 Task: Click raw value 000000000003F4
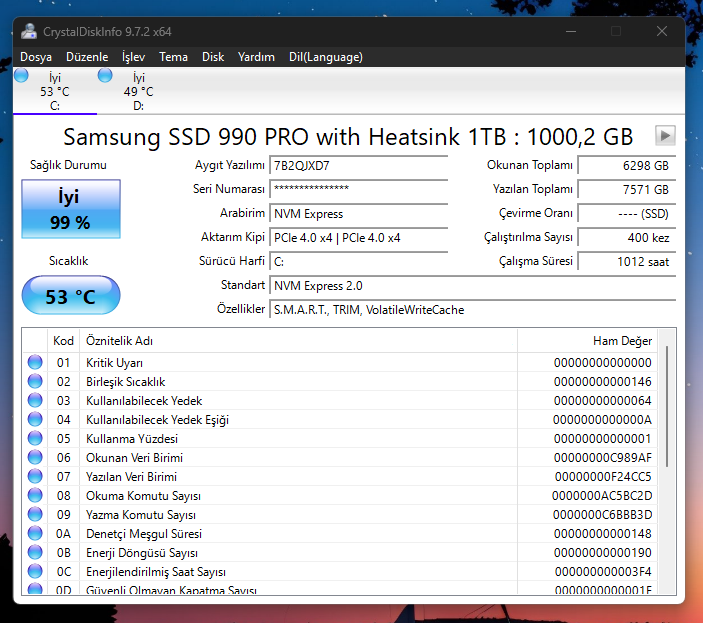pyautogui.click(x=603, y=572)
